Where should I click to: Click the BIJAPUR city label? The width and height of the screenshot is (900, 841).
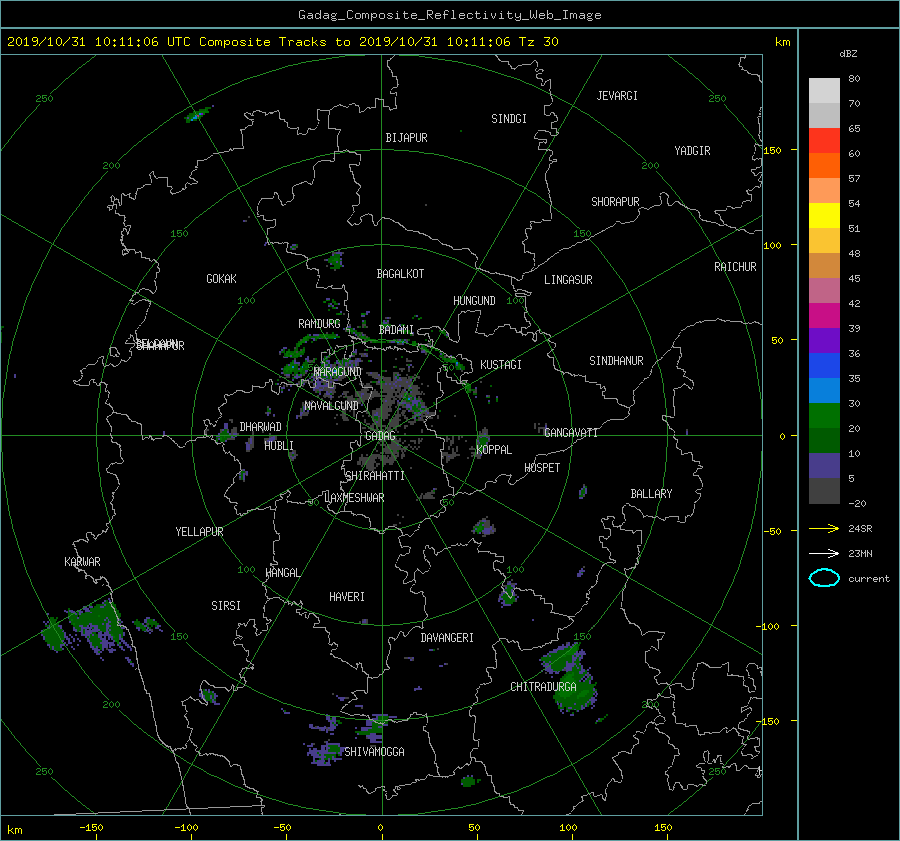[406, 138]
